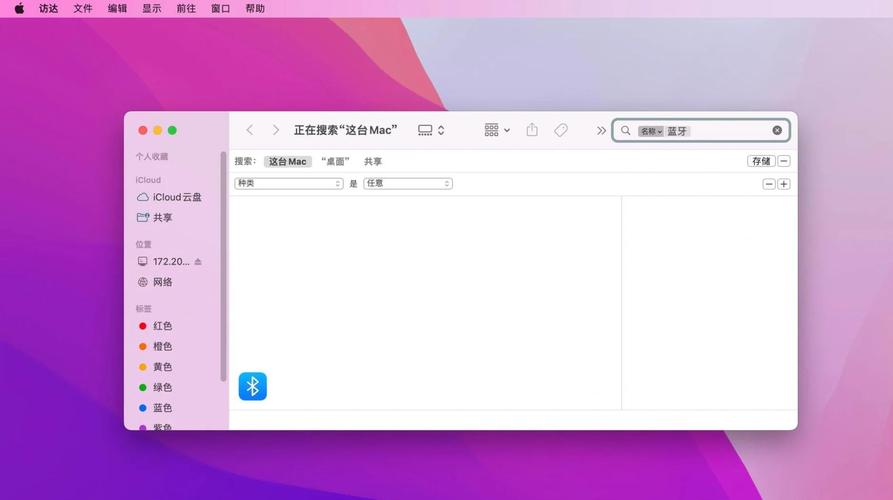The image size is (893, 500).
Task: Open the Apple menu
Action: pyautogui.click(x=19, y=9)
